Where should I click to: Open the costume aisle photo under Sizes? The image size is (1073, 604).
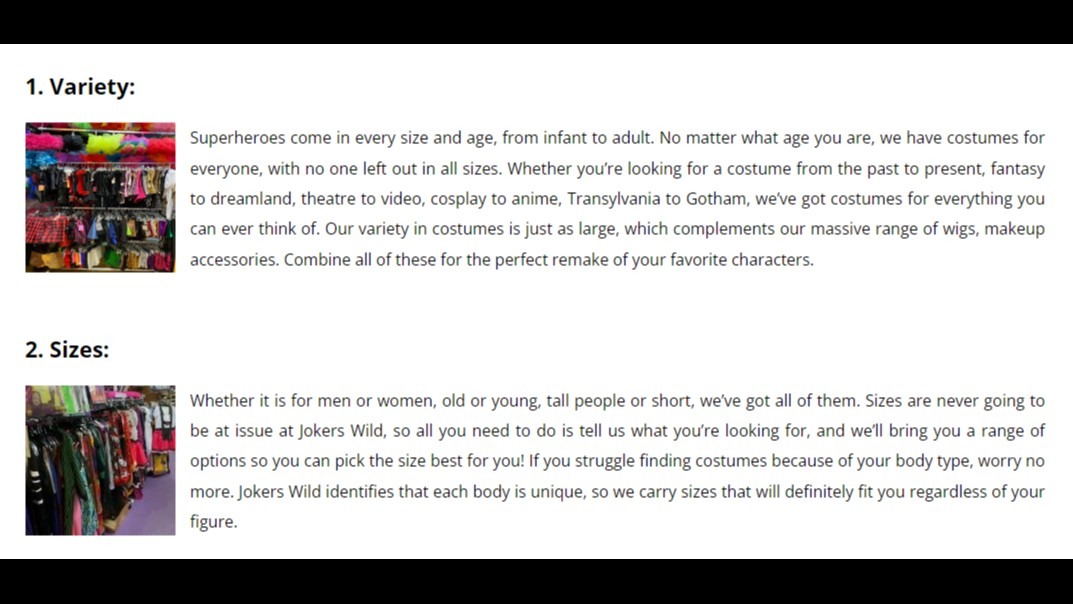click(101, 460)
